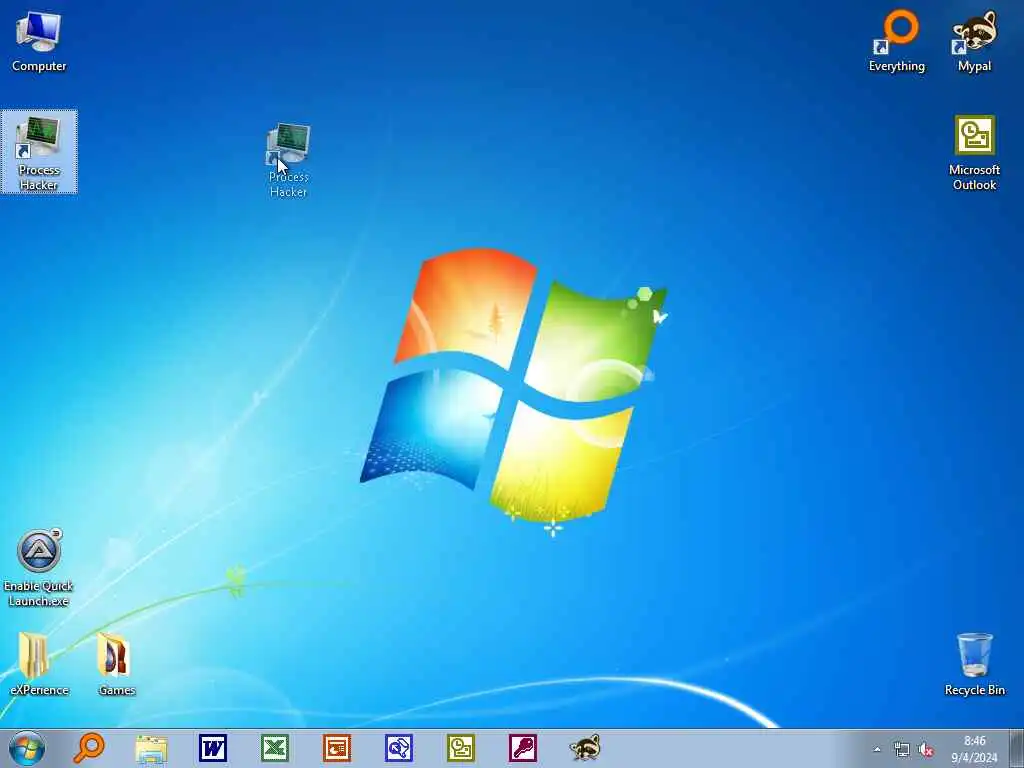Launch Everything search from the taskbar

point(89,748)
